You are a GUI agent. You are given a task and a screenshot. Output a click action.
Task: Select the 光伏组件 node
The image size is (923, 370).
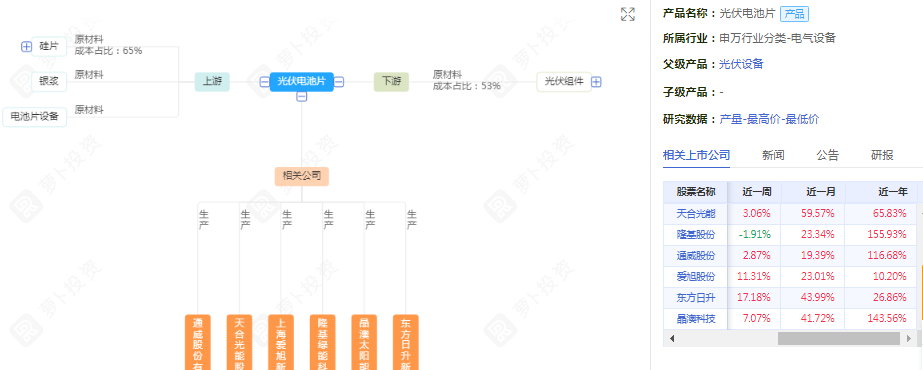click(564, 82)
